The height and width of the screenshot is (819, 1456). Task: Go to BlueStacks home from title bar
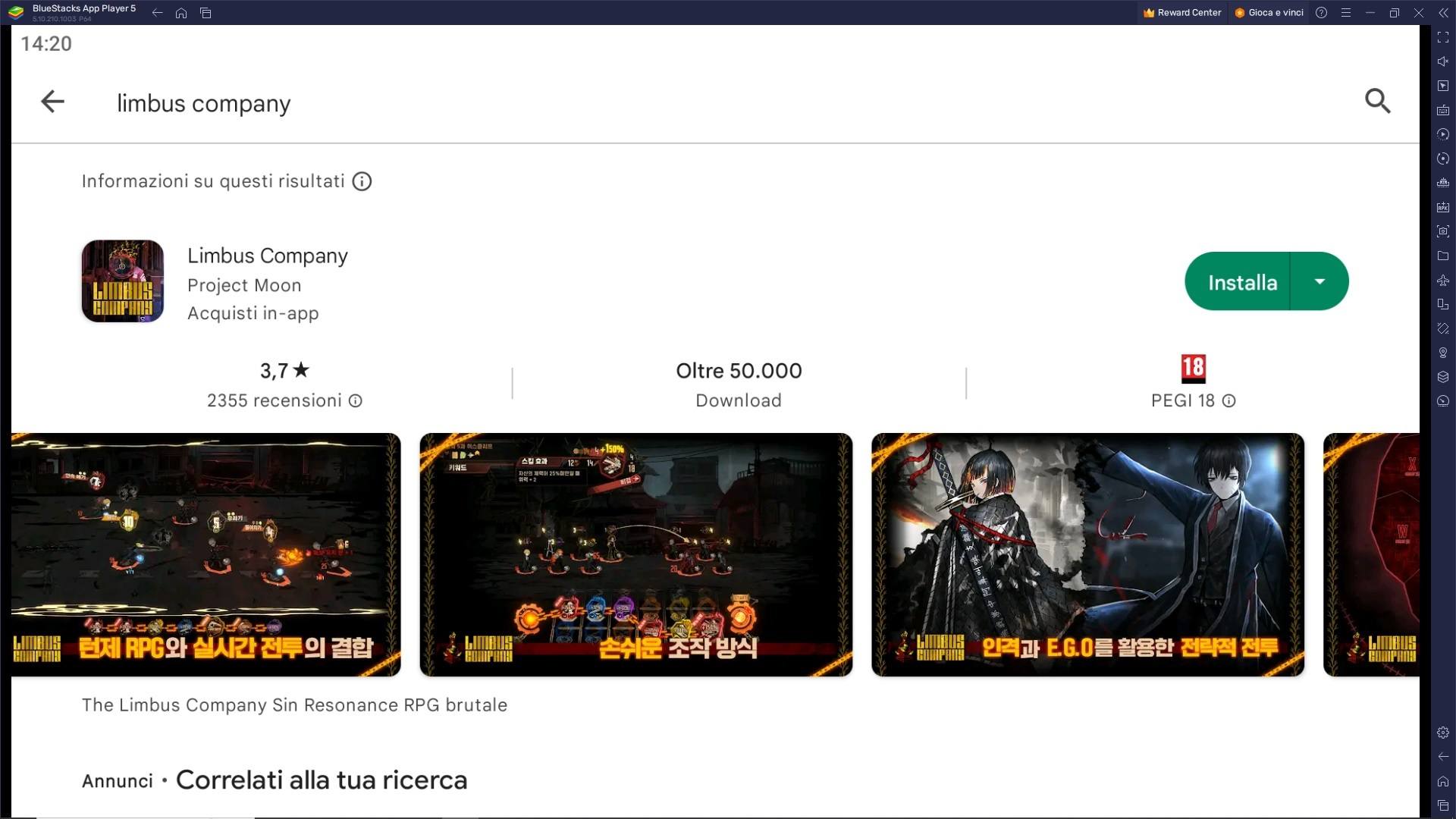click(181, 12)
